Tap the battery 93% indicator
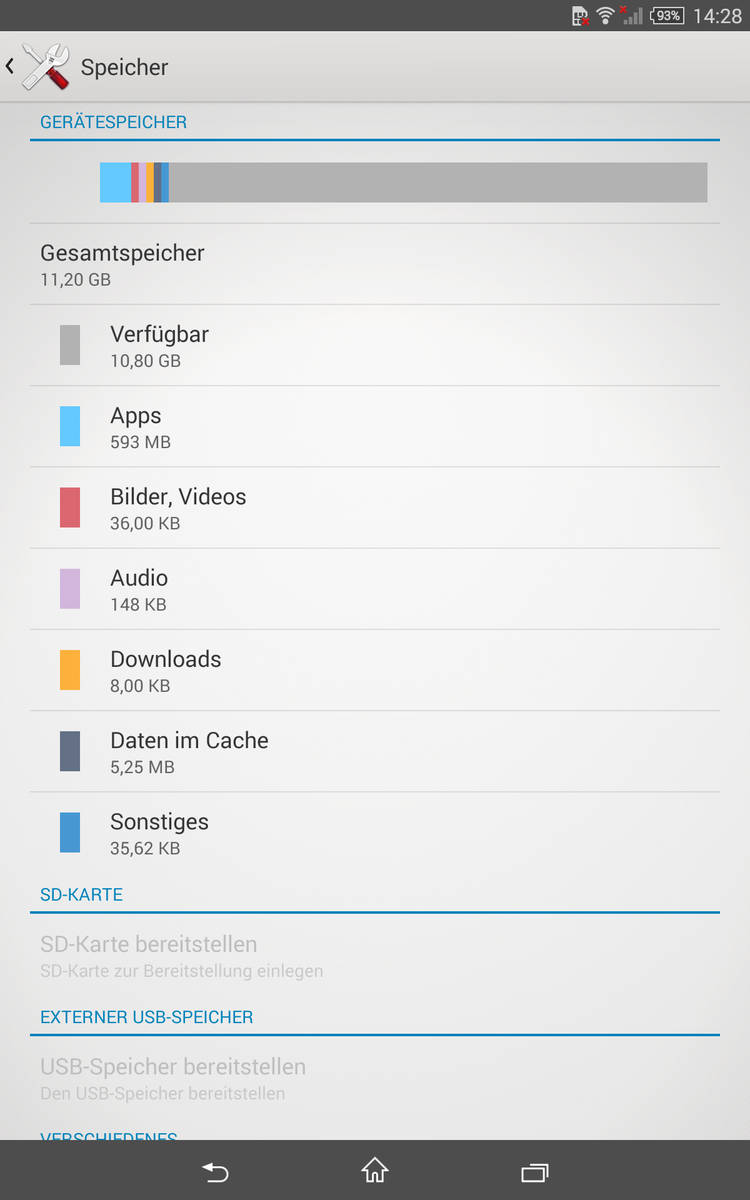750x1200 pixels. [x=667, y=15]
